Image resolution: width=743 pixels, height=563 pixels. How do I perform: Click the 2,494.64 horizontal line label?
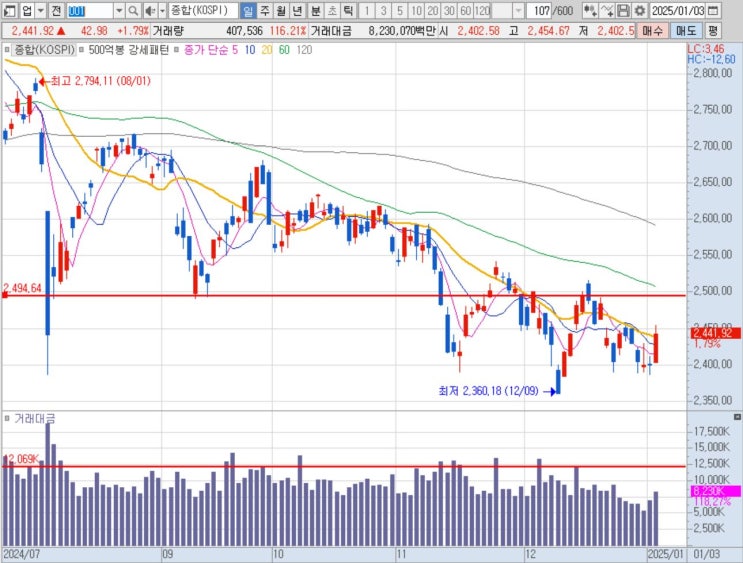point(22,288)
